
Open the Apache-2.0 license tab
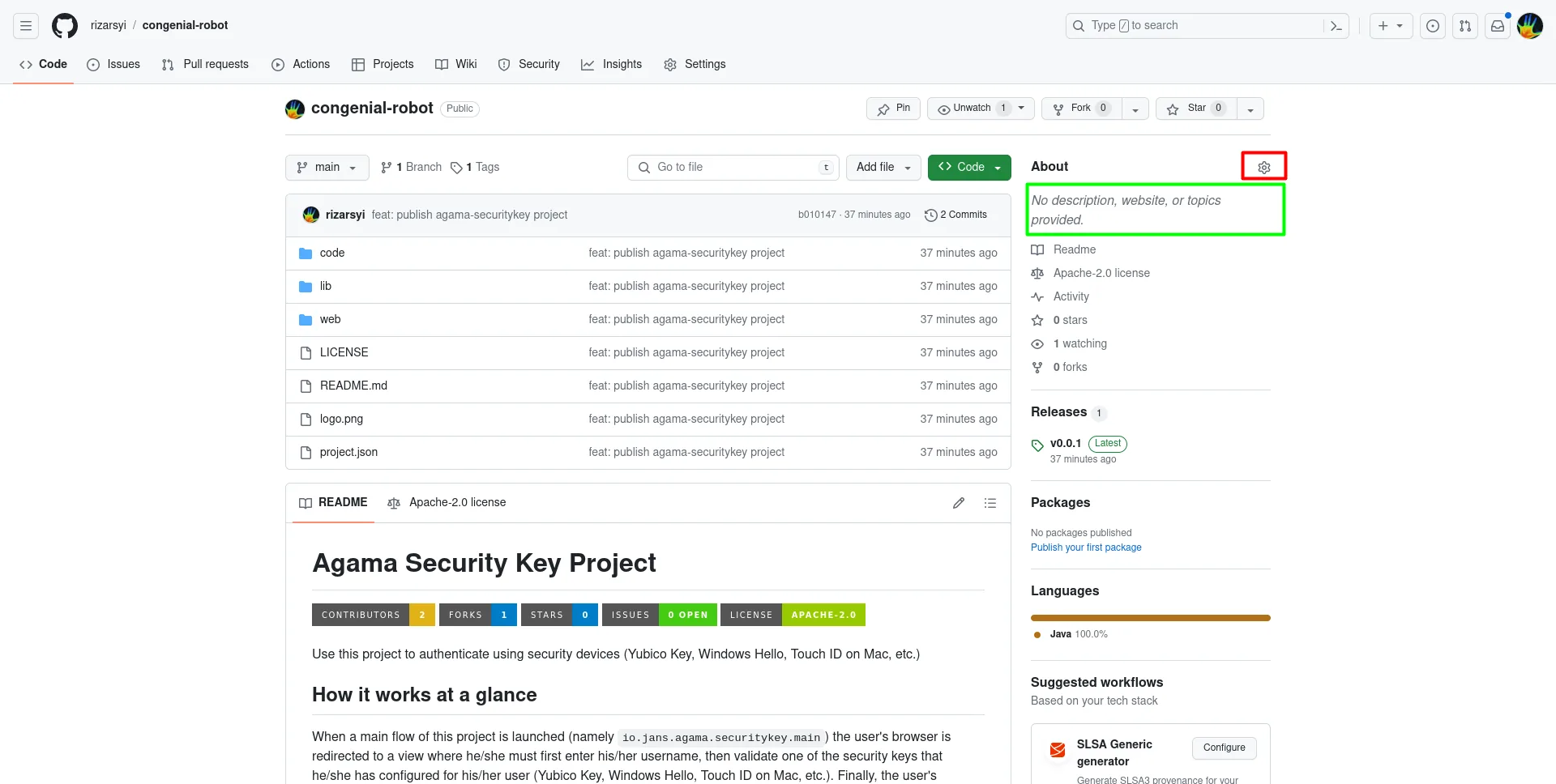coord(447,503)
